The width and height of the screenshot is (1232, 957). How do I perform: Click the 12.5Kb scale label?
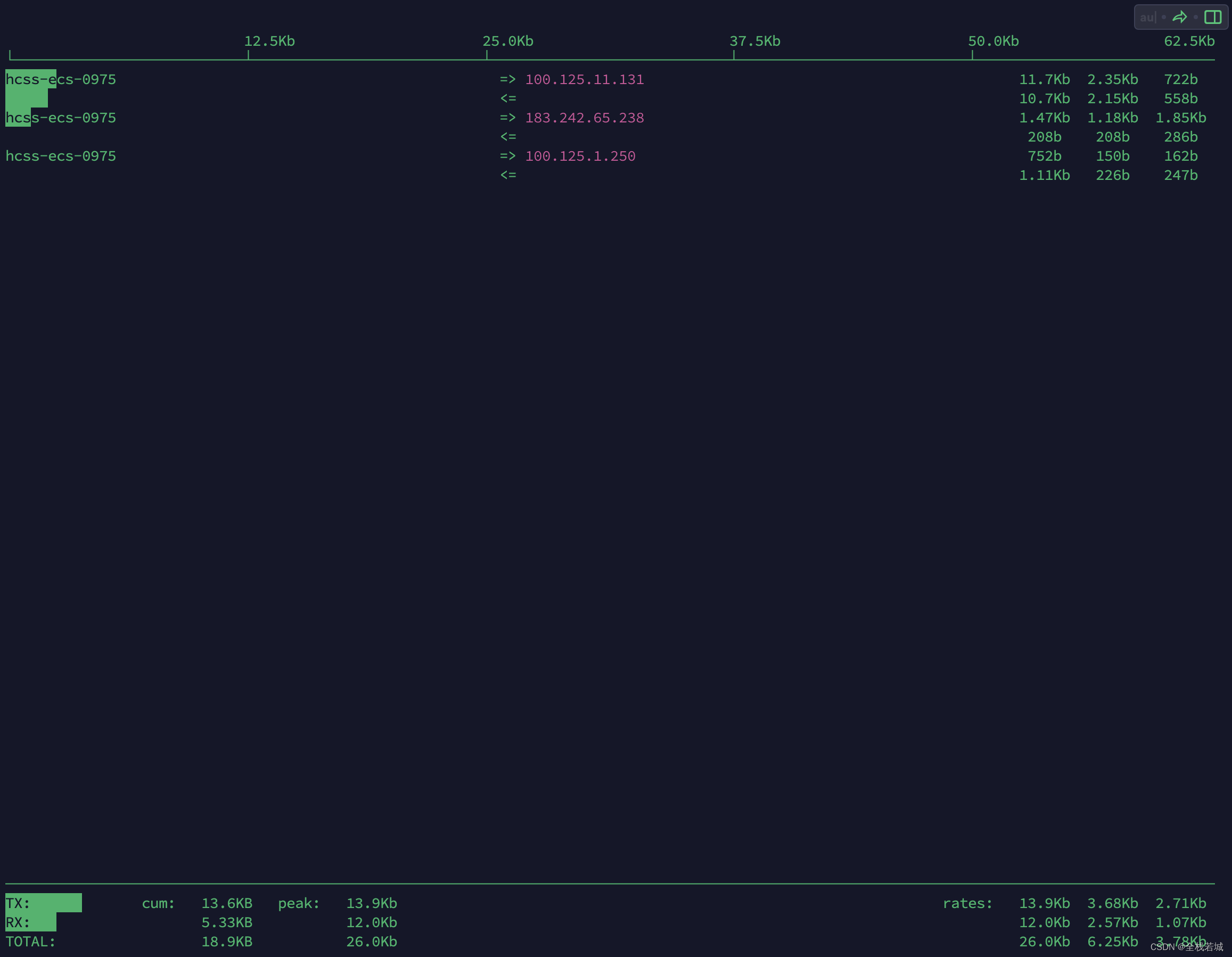coord(269,41)
